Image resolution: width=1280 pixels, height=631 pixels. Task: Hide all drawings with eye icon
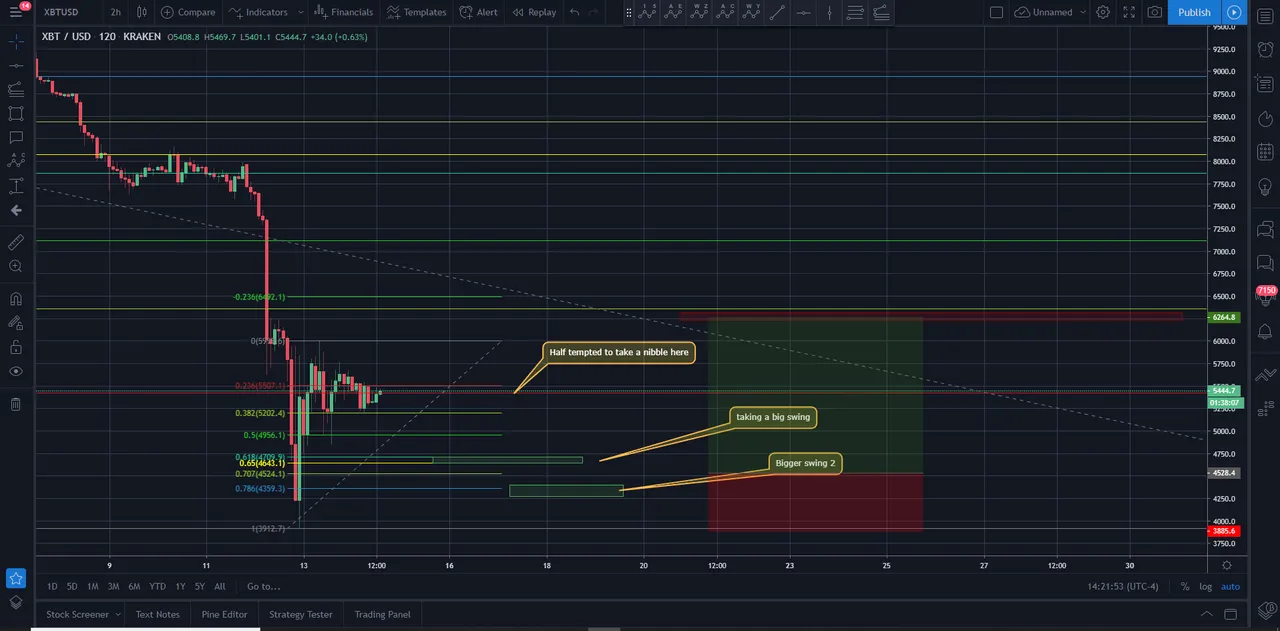[15, 371]
